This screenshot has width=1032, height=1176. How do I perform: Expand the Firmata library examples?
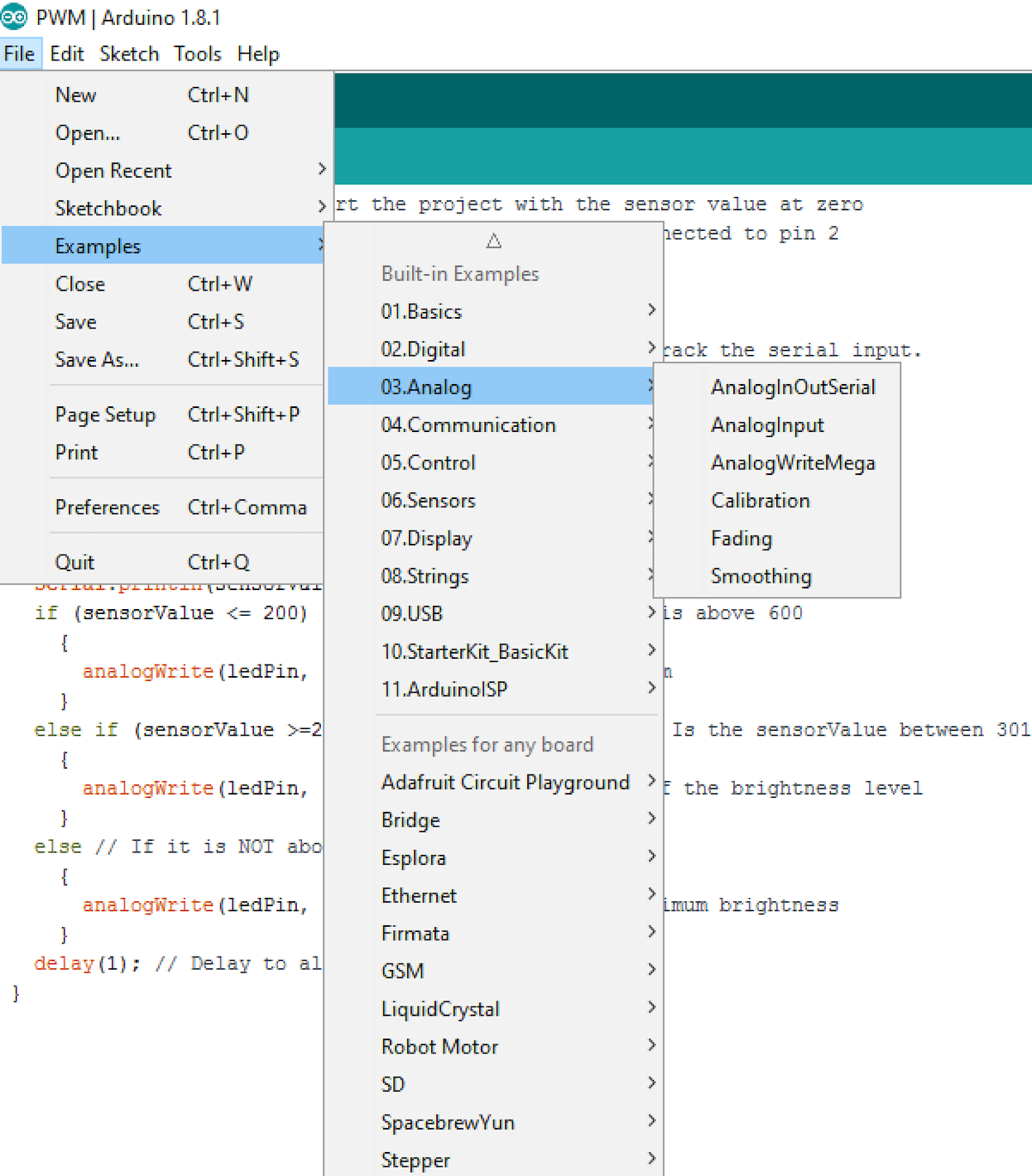[x=494, y=934]
